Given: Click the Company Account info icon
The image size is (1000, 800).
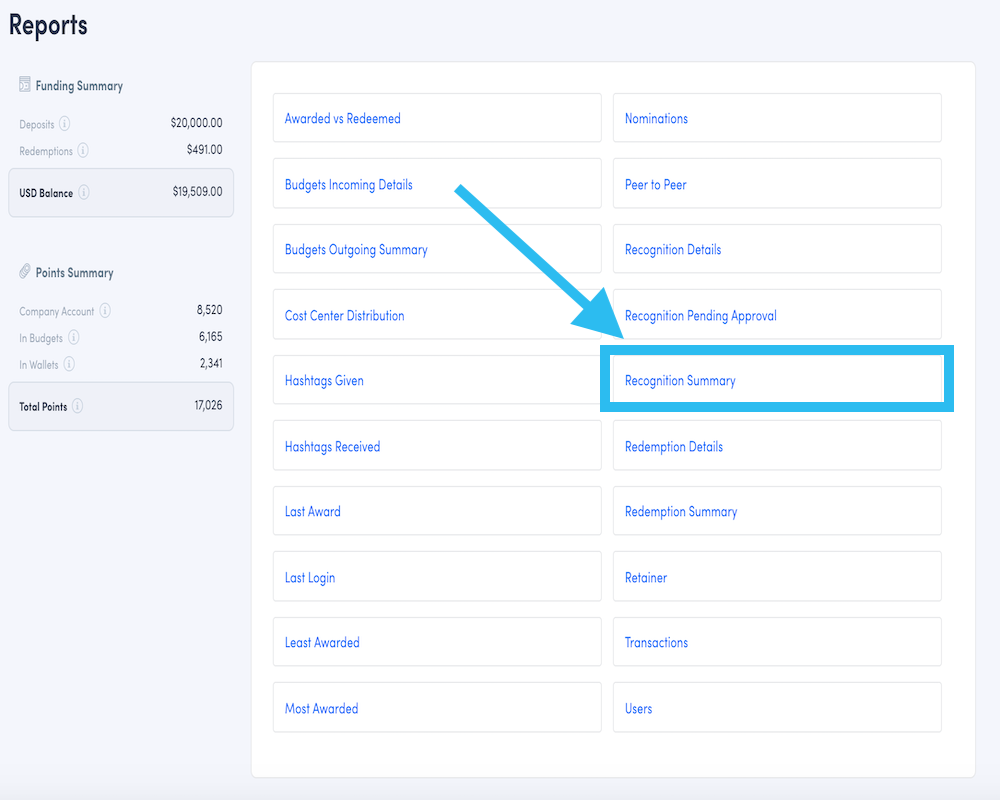Looking at the screenshot, I should (104, 310).
